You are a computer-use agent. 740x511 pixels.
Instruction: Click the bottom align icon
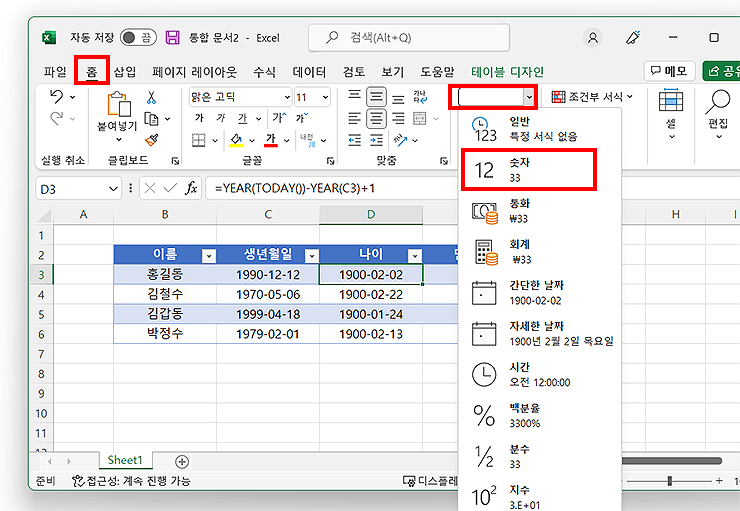pos(398,99)
